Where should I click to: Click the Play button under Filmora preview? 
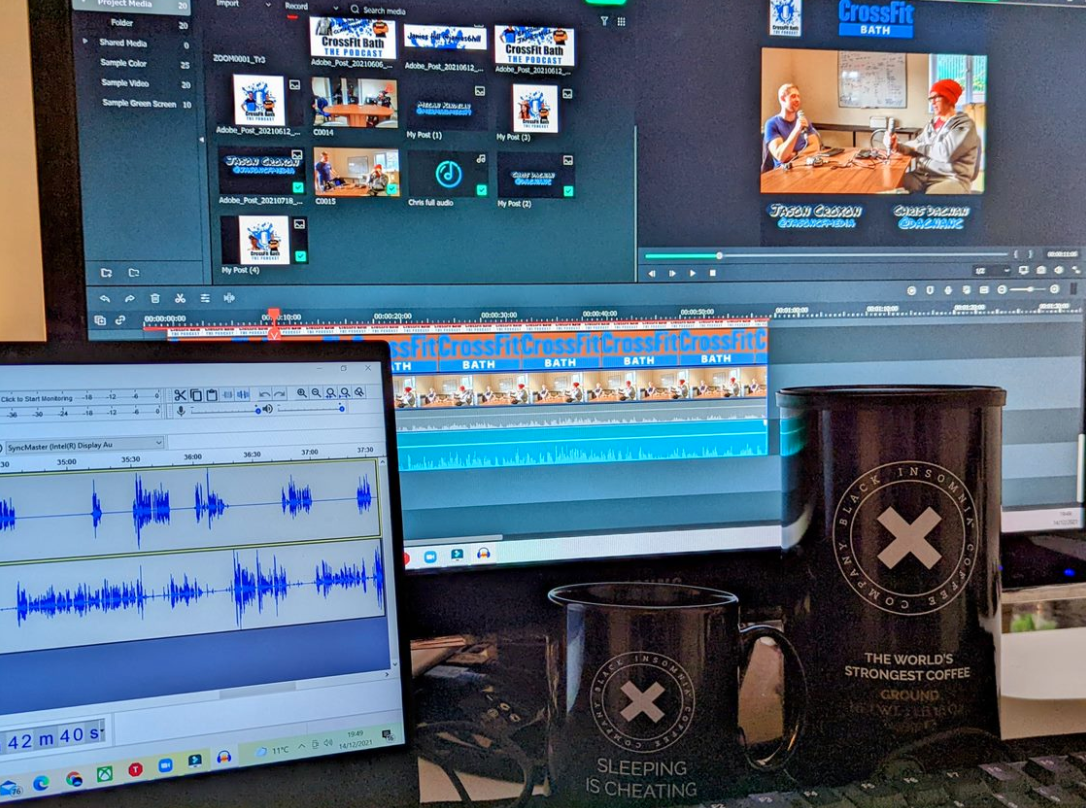[693, 273]
